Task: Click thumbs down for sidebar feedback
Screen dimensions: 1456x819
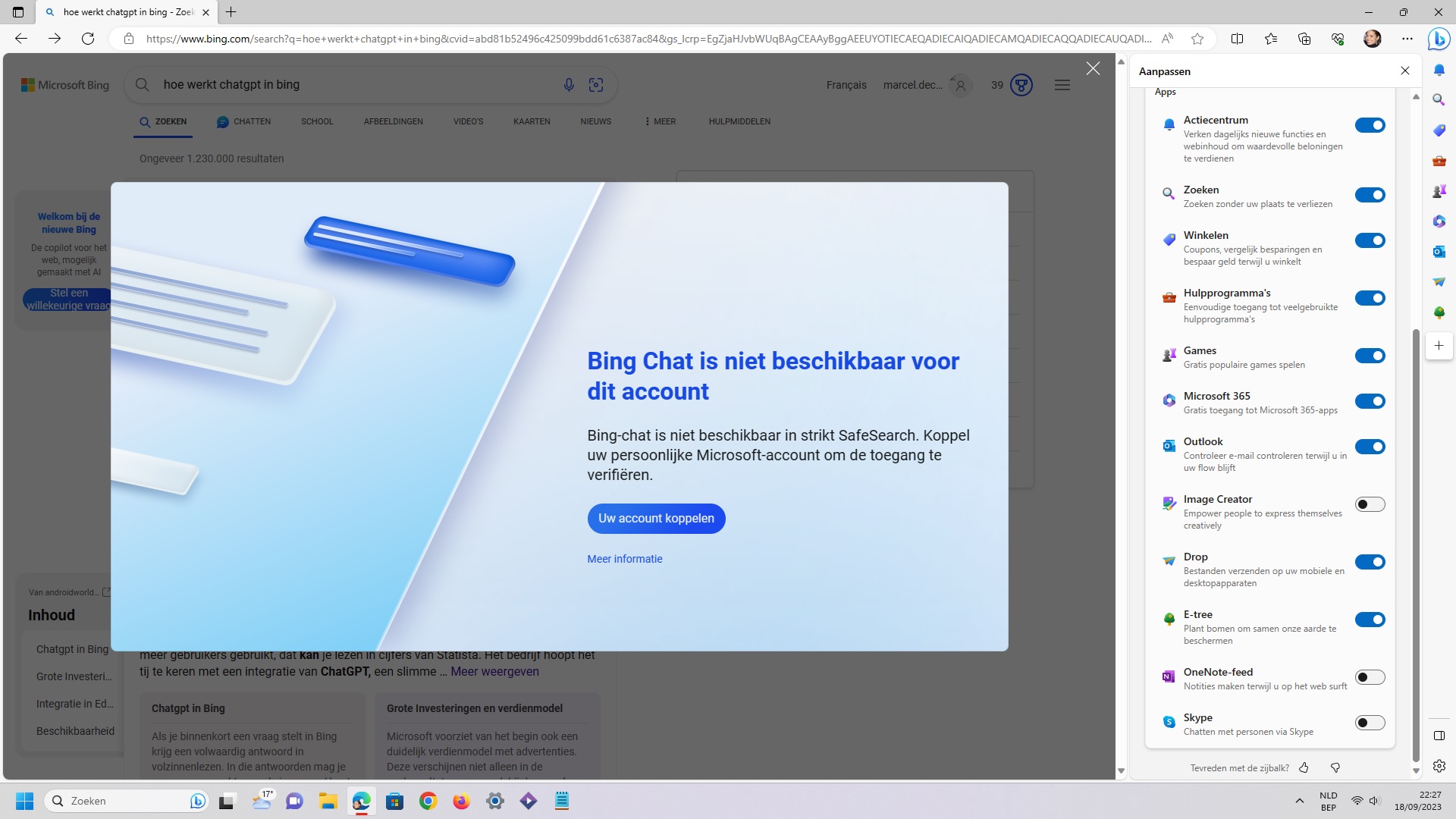Action: tap(1335, 768)
